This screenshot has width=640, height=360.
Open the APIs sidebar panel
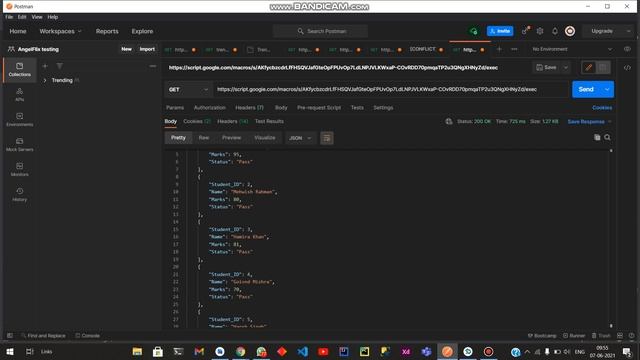[x=20, y=94]
